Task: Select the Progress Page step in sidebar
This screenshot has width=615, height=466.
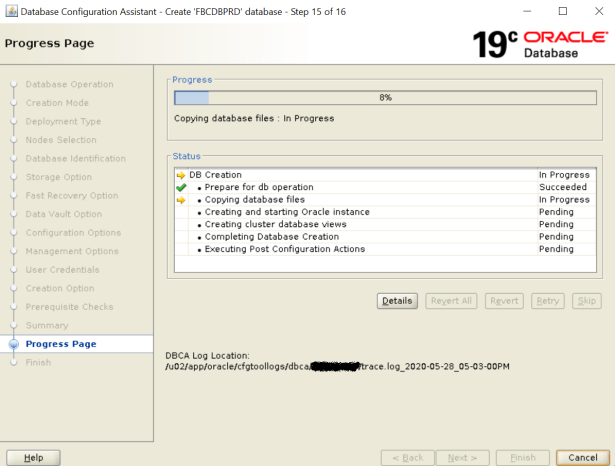Action: click(x=61, y=344)
